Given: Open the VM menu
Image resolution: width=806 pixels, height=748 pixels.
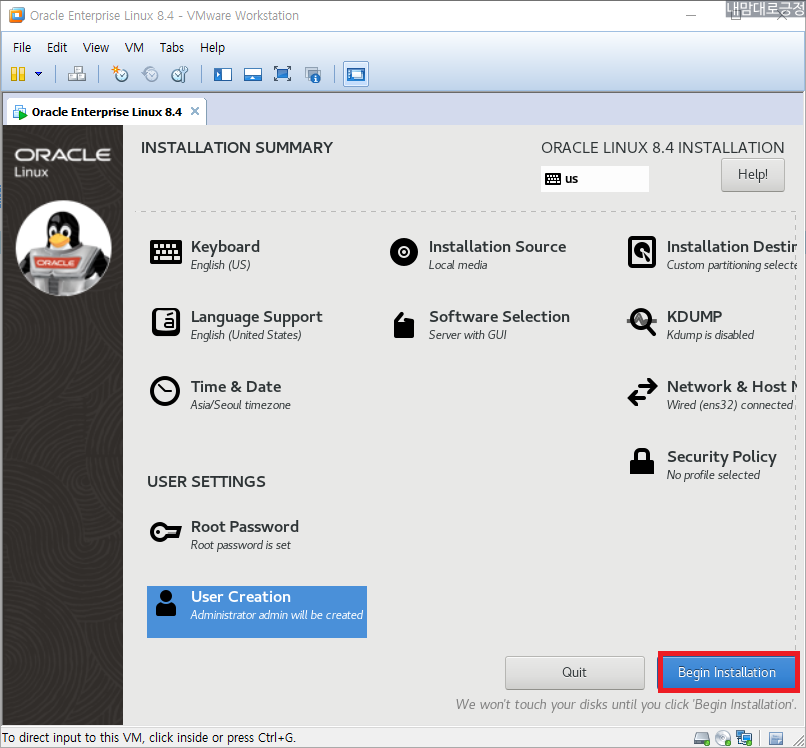Looking at the screenshot, I should coord(134,48).
